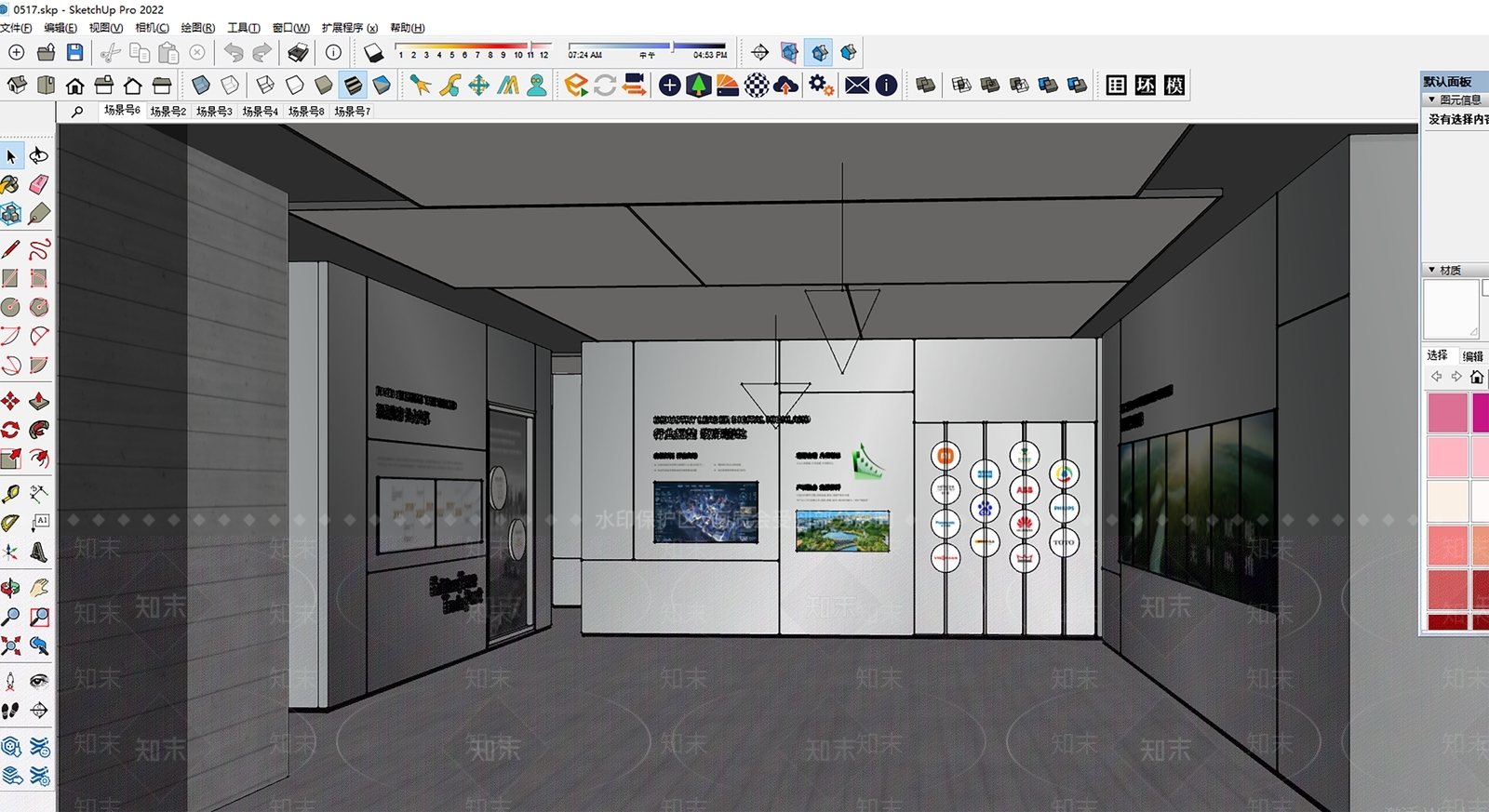This screenshot has height=812, width=1489.
Task: Pick the Eraser tool
Action: point(39,184)
